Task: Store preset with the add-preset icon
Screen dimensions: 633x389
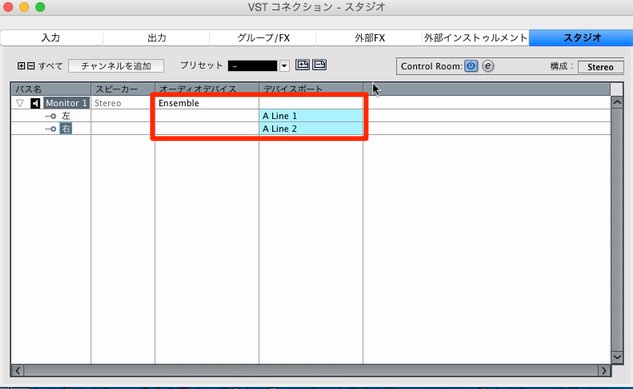Action: tap(302, 65)
